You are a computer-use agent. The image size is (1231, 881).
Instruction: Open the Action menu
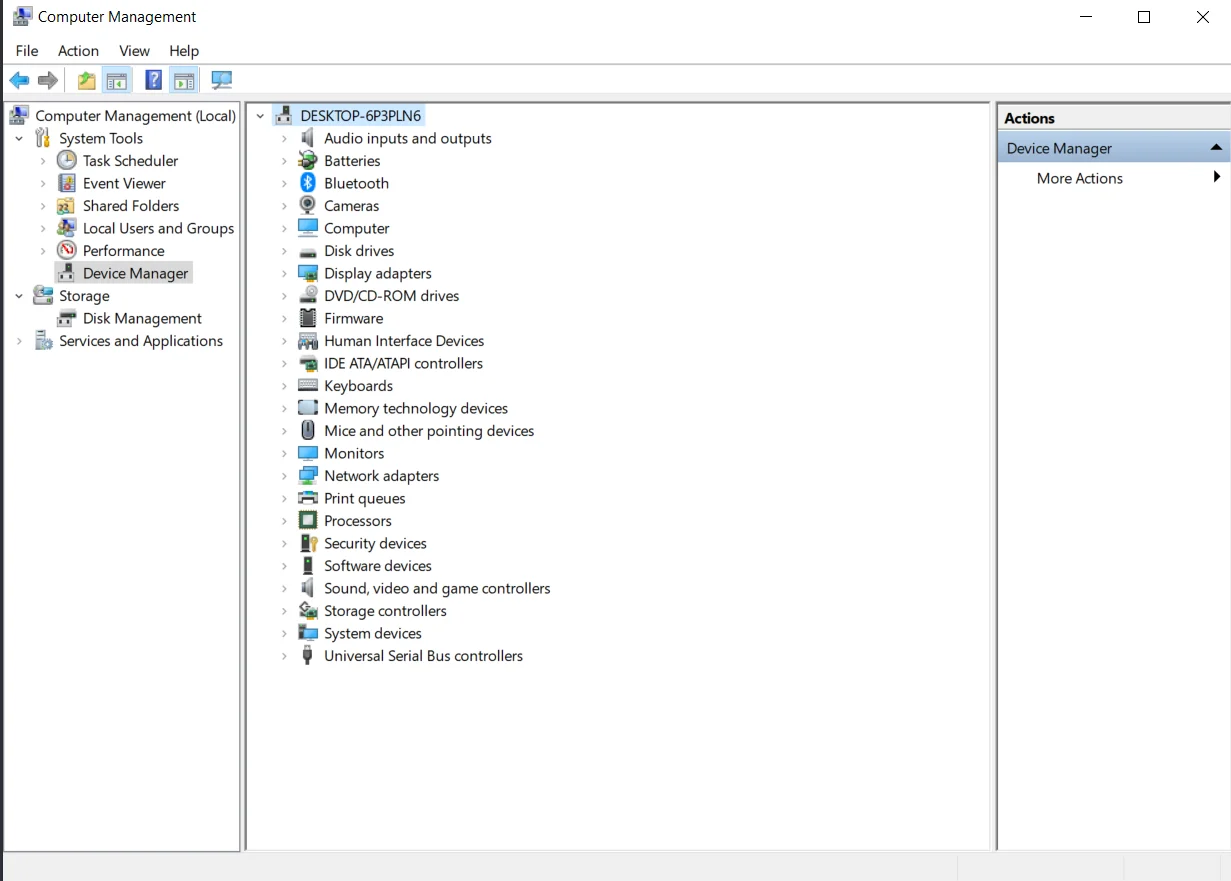(78, 51)
